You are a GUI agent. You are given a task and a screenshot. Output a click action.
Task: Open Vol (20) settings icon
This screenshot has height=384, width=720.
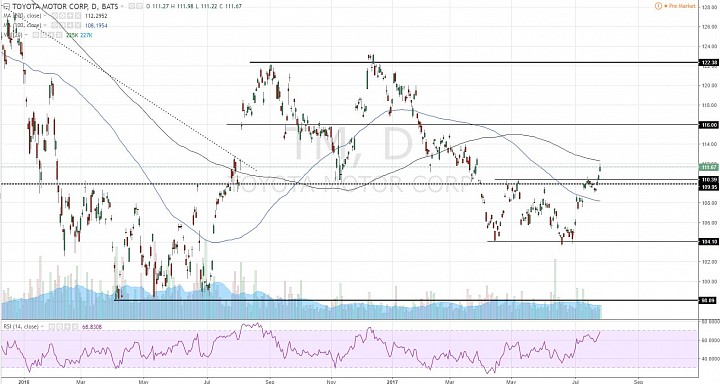[x=44, y=35]
